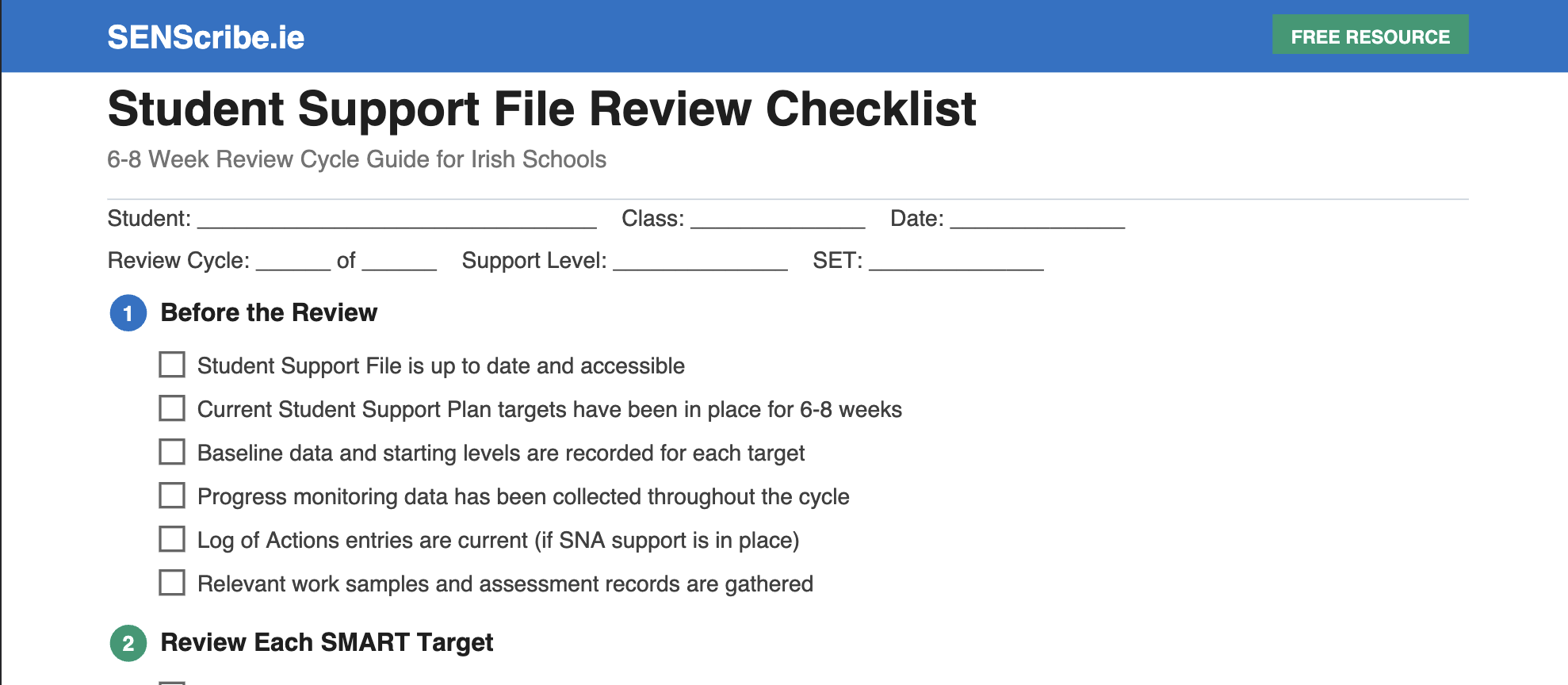Check "Student Support File is up to date"
The height and width of the screenshot is (685, 1568).
point(172,365)
